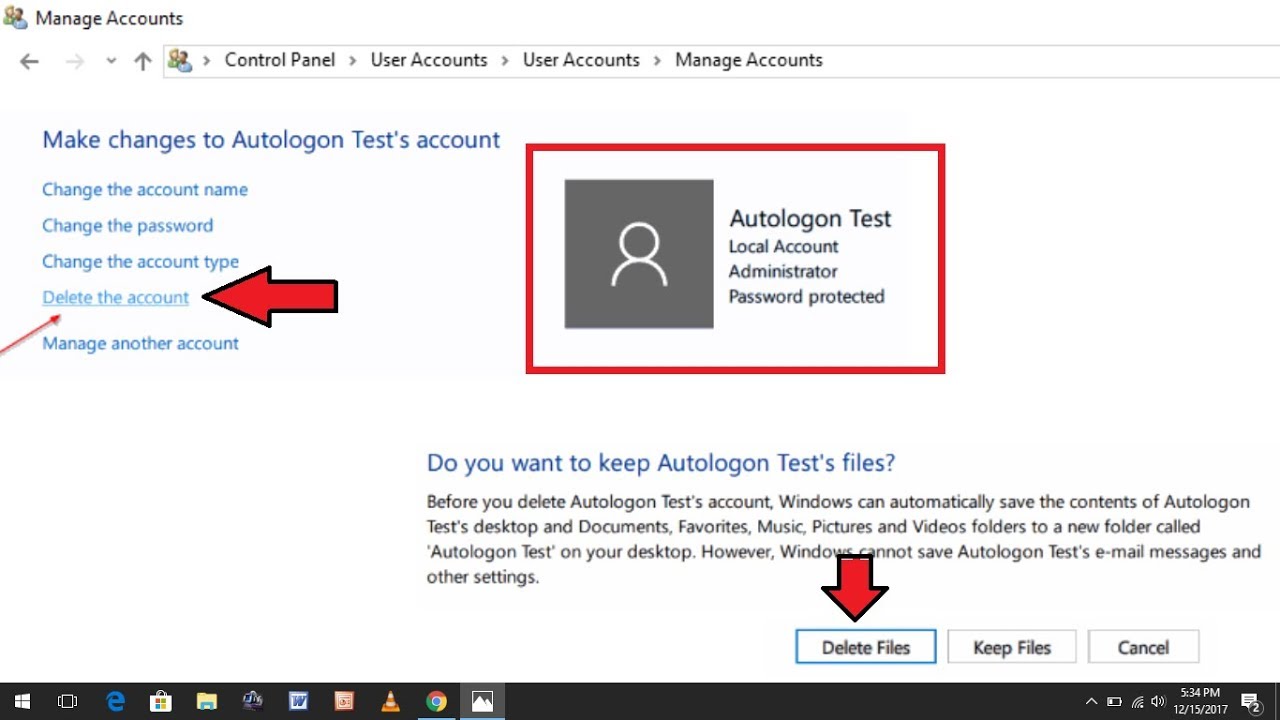The width and height of the screenshot is (1280, 720).
Task: Click the Autologon Test account picture
Action: click(x=639, y=254)
